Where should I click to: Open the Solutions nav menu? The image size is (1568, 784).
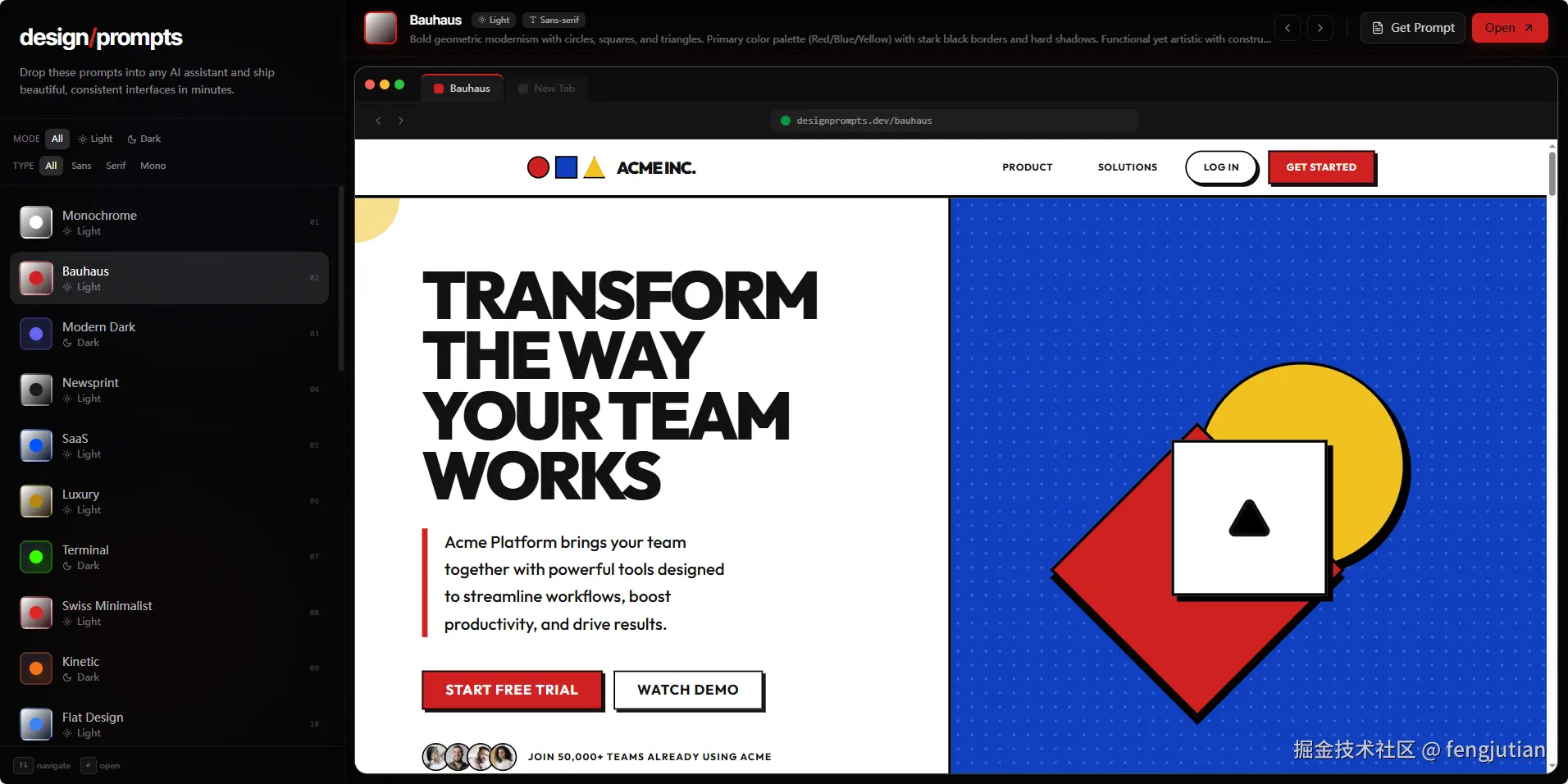click(x=1127, y=167)
